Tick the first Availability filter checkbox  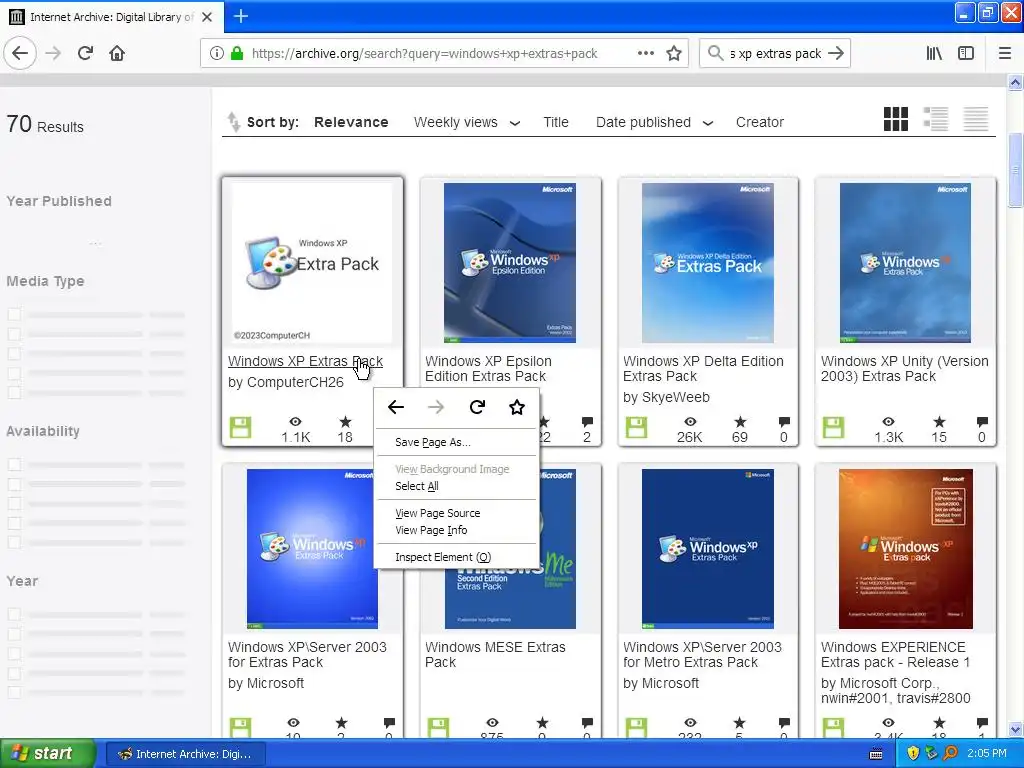click(x=14, y=464)
